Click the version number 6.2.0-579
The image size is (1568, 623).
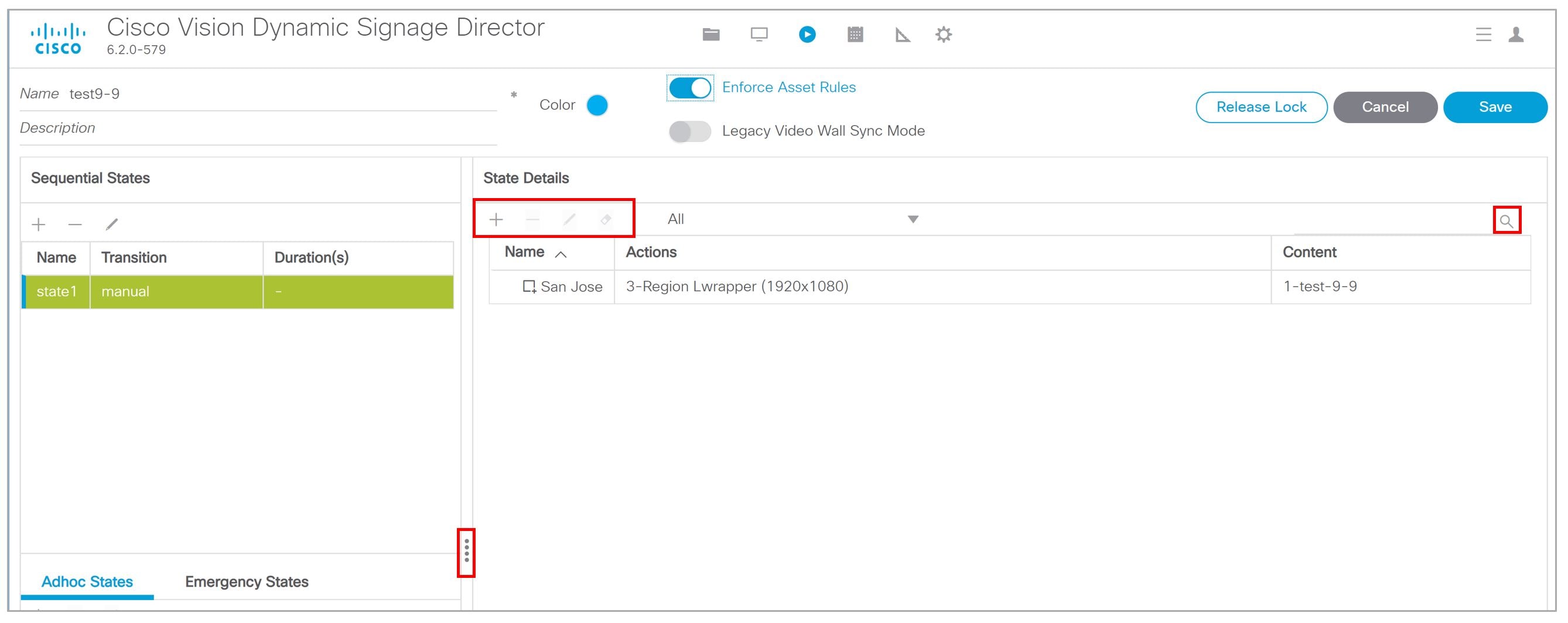coord(136,50)
